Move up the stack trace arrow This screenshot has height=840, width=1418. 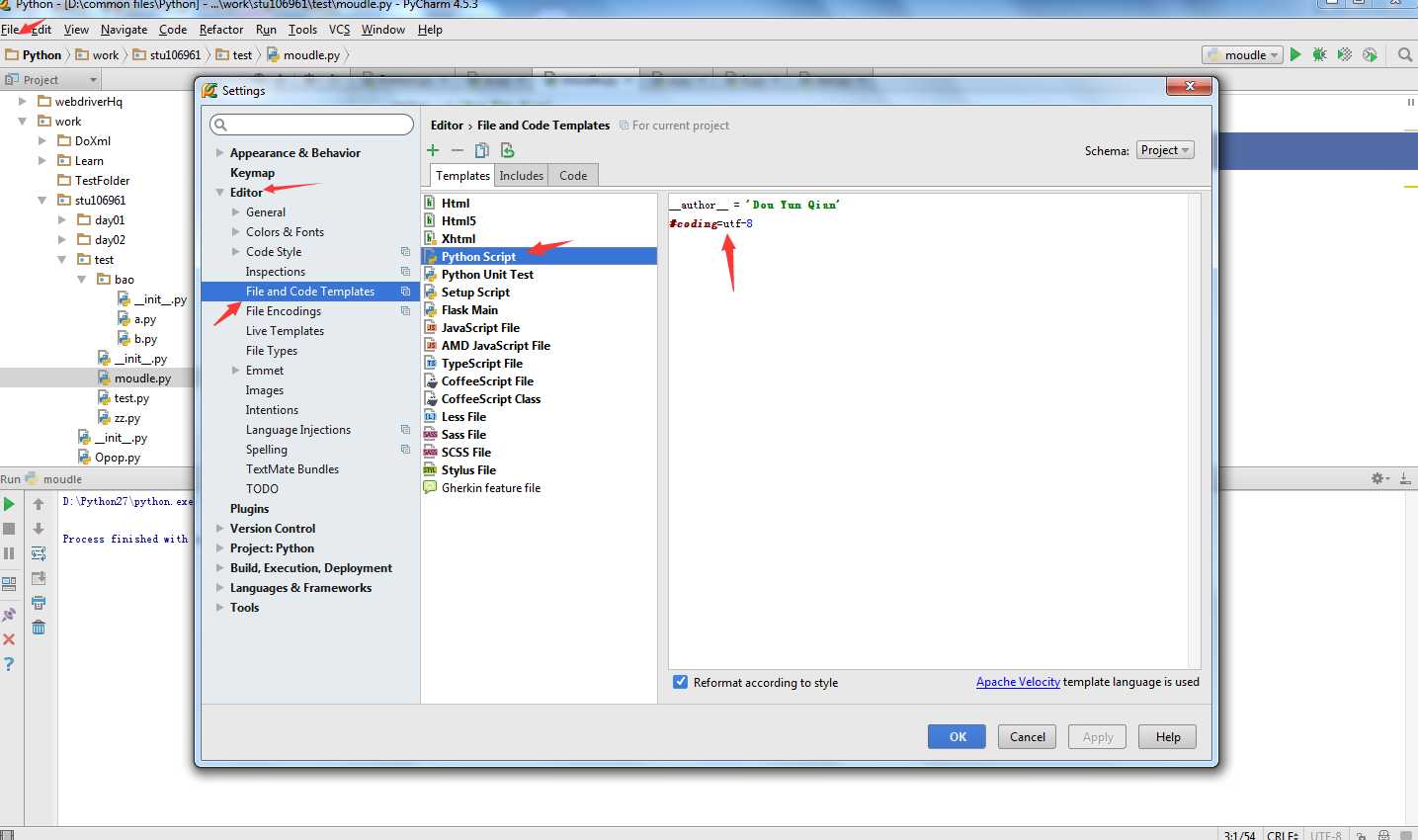coord(39,504)
